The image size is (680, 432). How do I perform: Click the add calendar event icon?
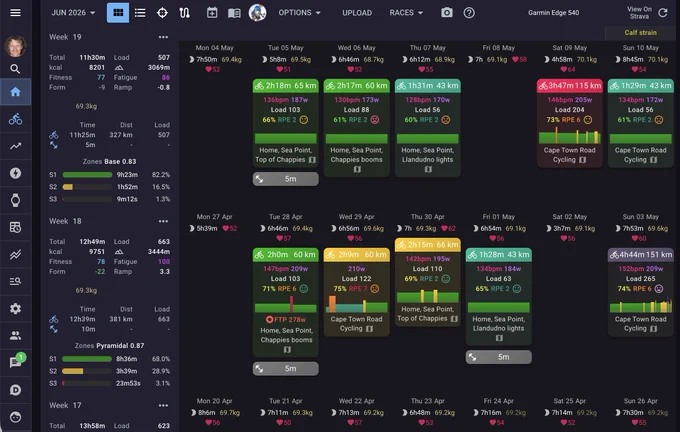[212, 13]
